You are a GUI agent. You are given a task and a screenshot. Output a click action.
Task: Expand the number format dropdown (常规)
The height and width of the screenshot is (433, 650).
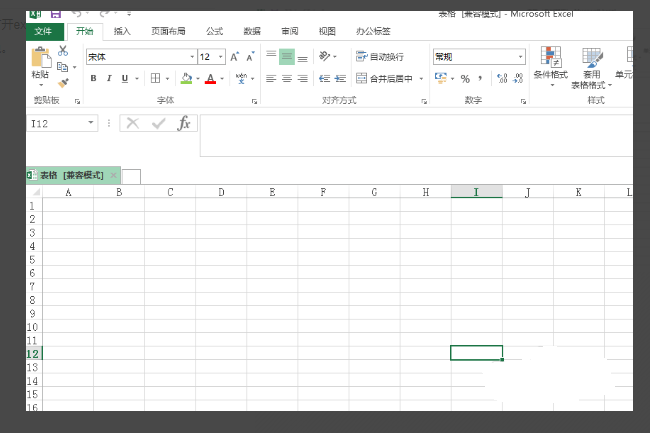pos(520,57)
